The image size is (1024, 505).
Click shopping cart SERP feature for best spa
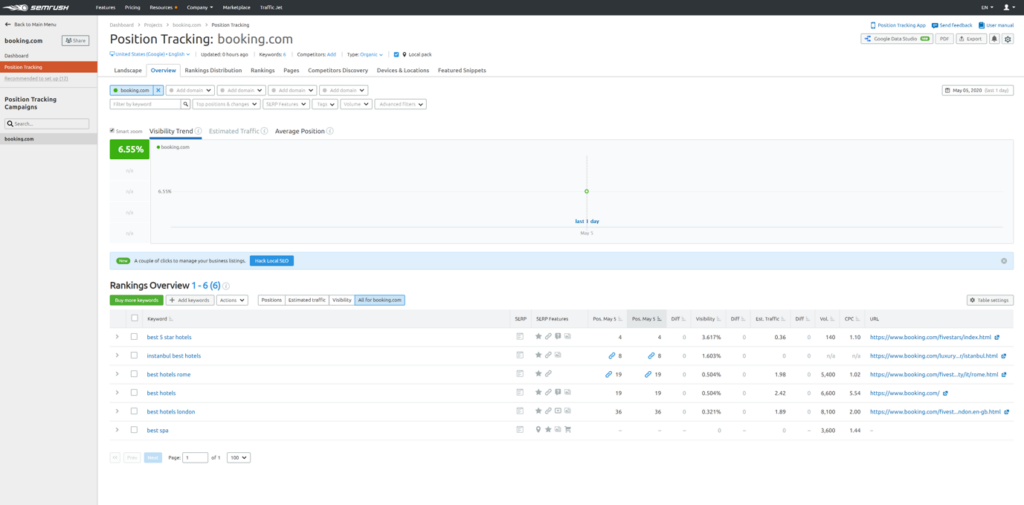click(x=568, y=430)
